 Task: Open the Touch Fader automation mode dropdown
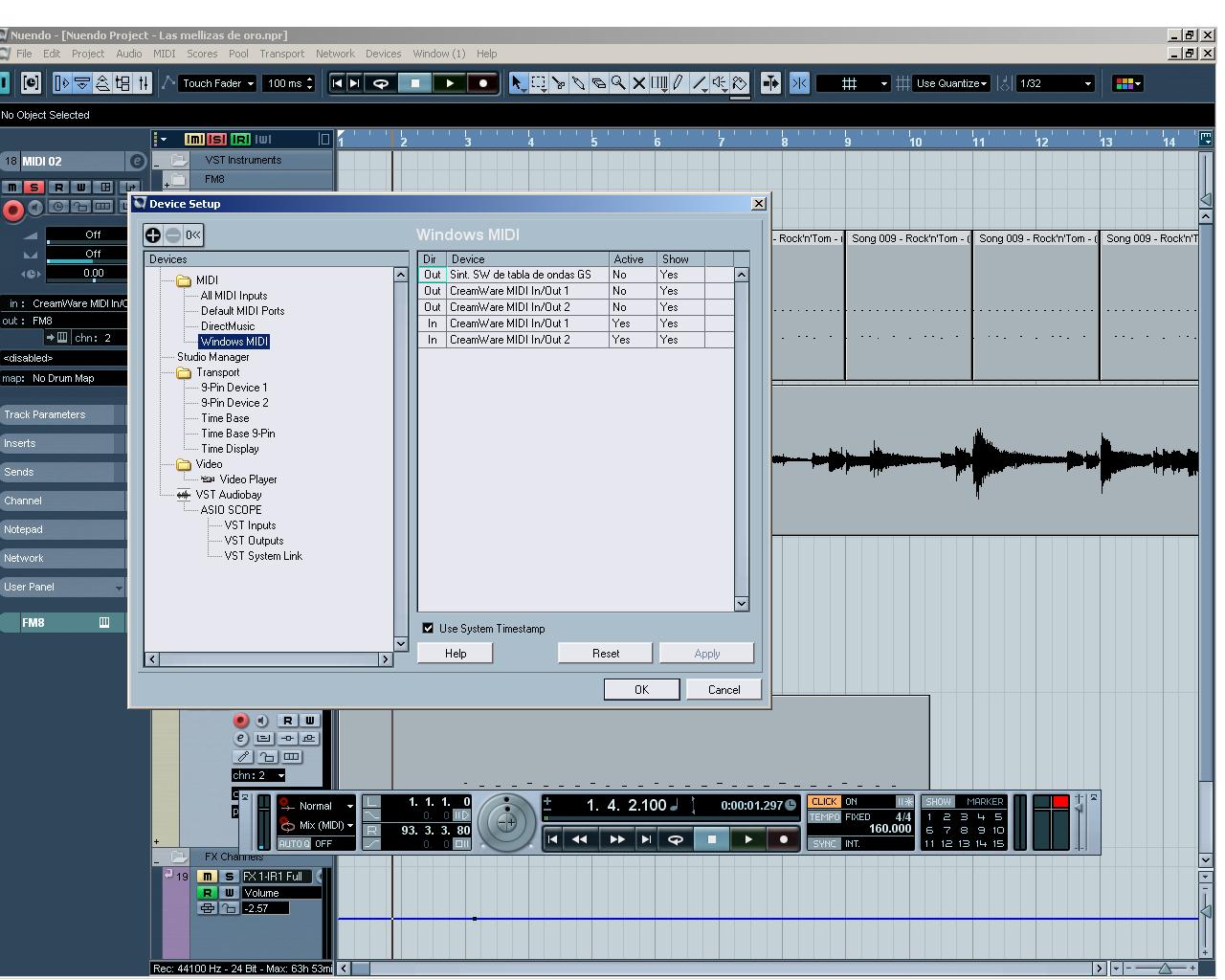[218, 83]
